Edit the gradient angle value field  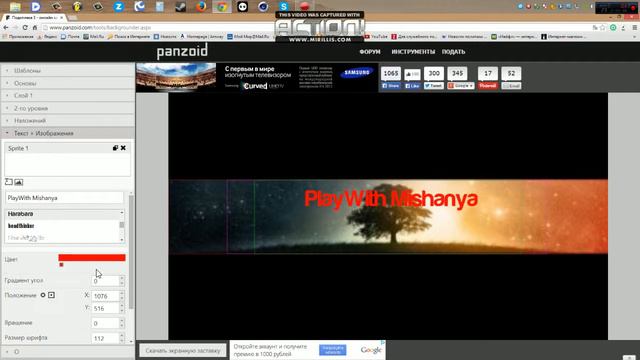coord(105,281)
